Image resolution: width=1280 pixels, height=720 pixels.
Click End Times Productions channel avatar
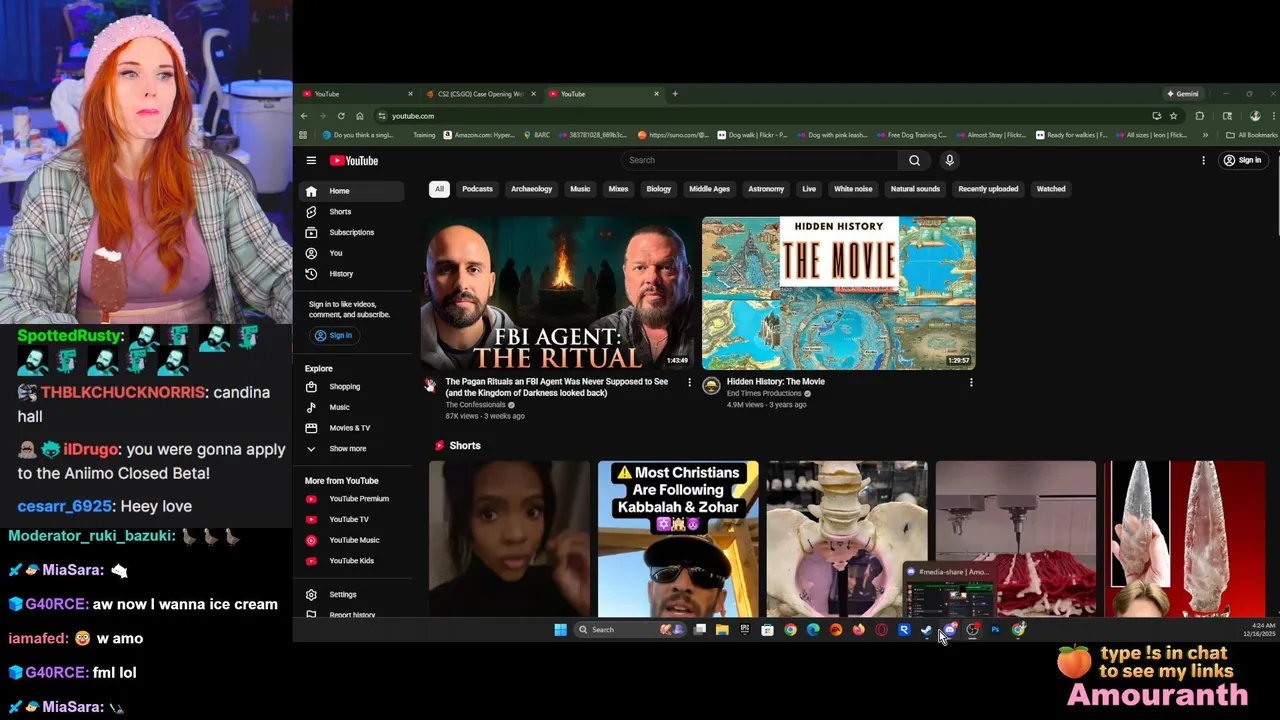711,386
